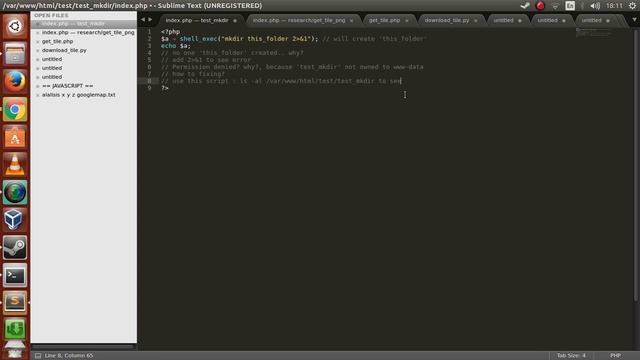Select index.php — test_mkdir in Open Files
Screen dimensions: 640x360
84,24
